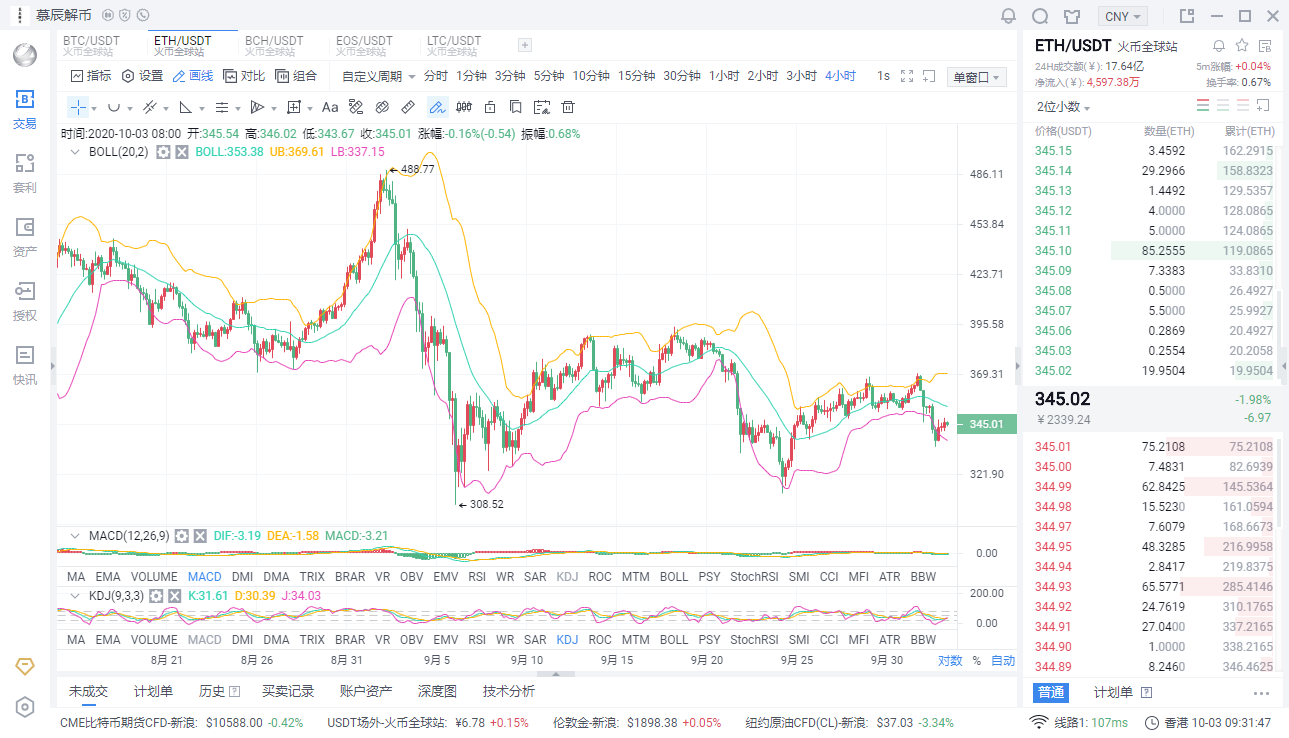The image size is (1289, 738).
Task: Toggle 画线 drawing toolbar
Action: pos(193,76)
